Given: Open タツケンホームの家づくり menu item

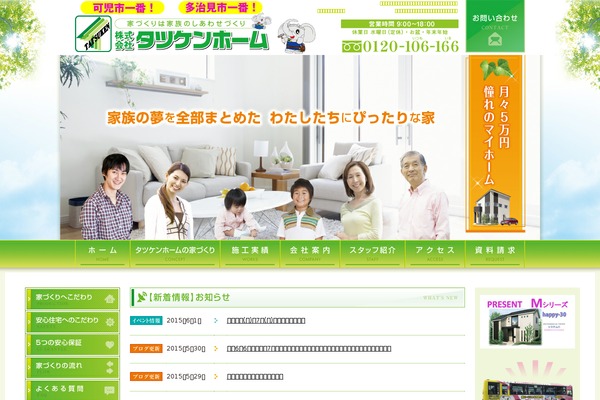Looking at the screenshot, I should tap(175, 254).
